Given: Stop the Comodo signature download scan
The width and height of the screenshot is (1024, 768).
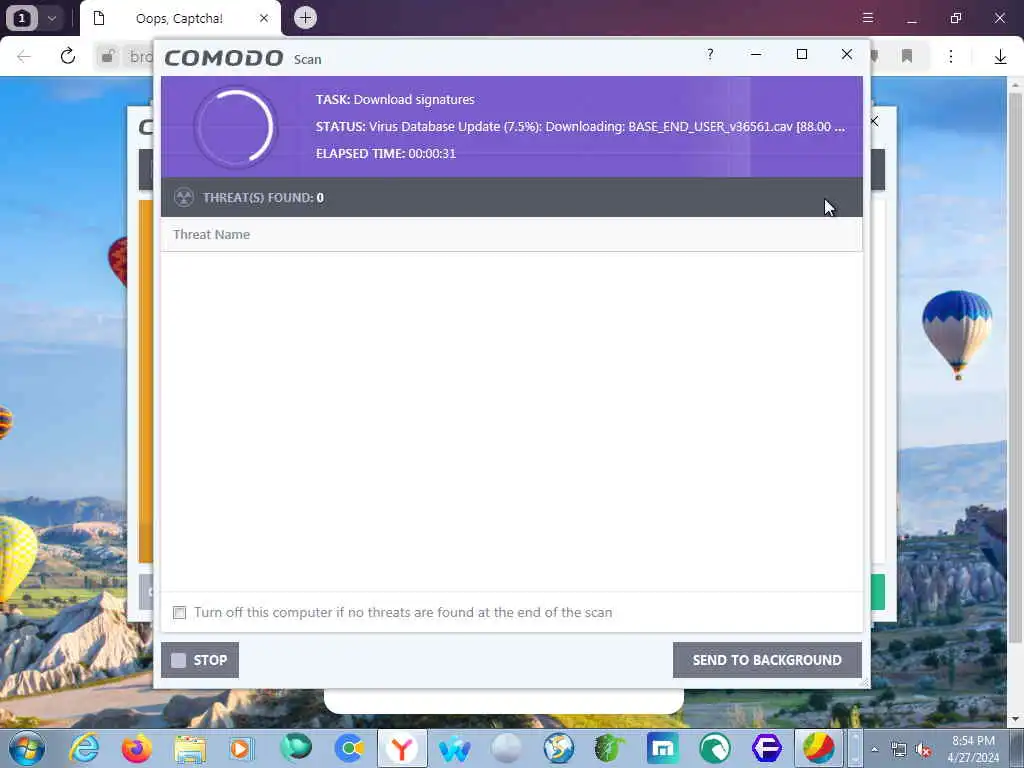Looking at the screenshot, I should pyautogui.click(x=200, y=660).
